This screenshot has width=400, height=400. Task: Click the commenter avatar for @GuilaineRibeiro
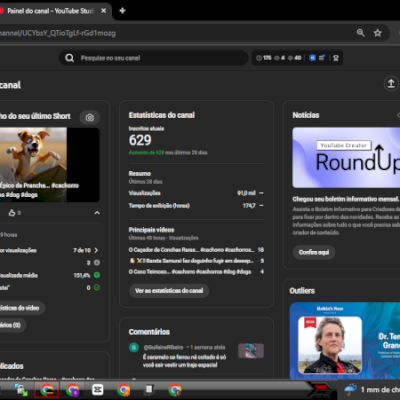pyautogui.click(x=134, y=347)
